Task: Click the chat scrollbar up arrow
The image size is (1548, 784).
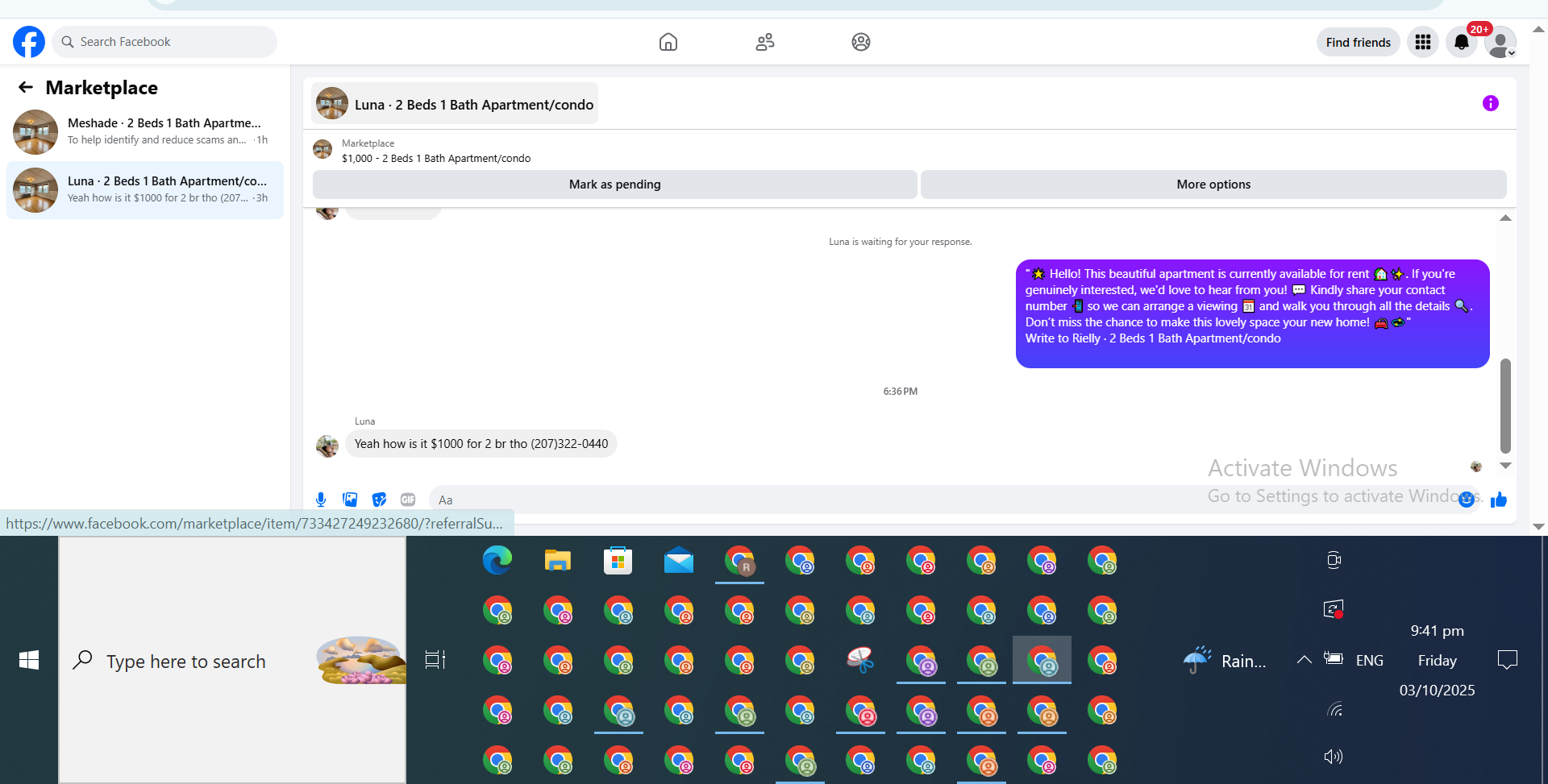Action: point(1505,218)
